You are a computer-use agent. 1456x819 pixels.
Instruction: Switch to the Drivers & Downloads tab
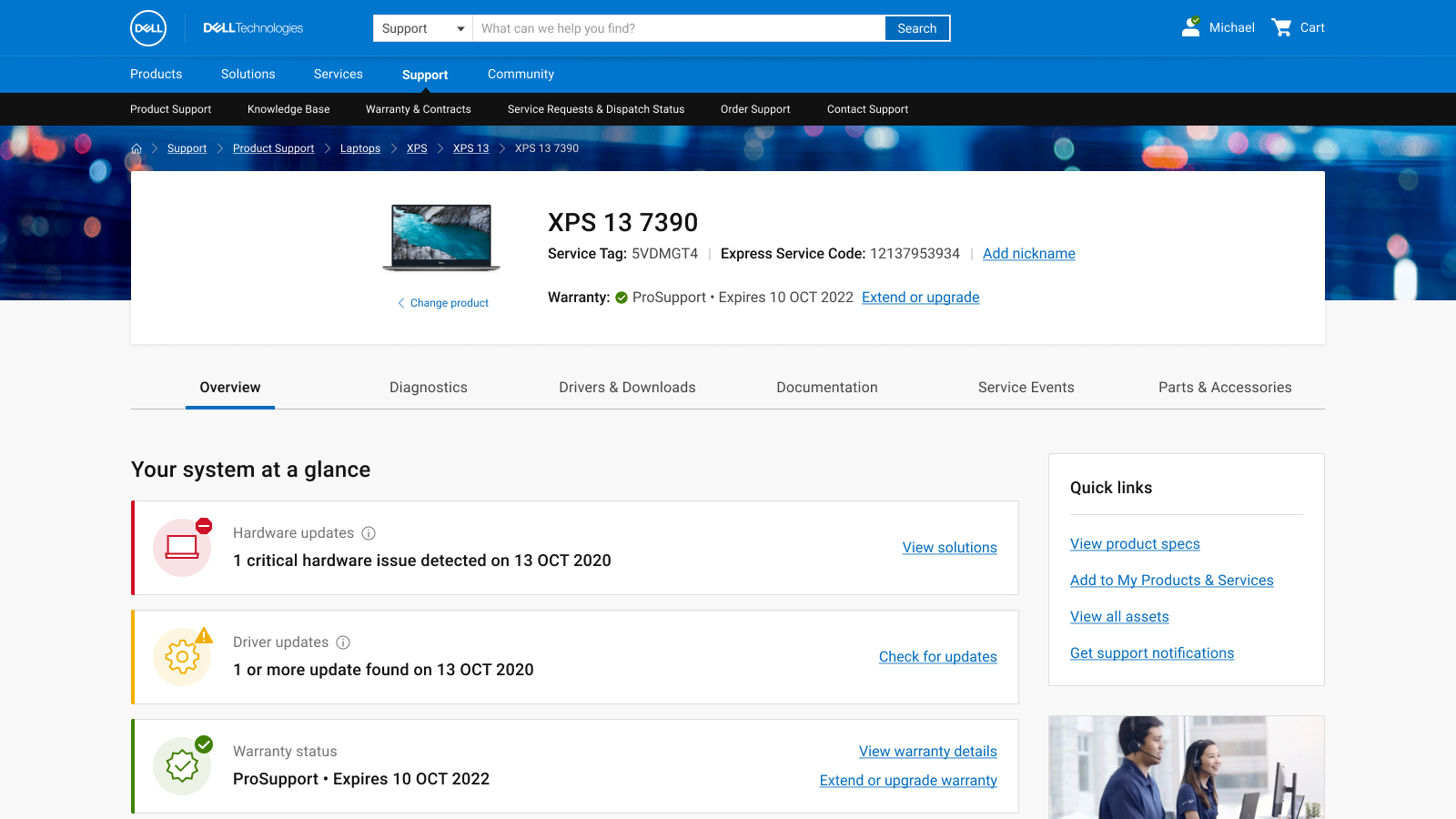(x=627, y=388)
